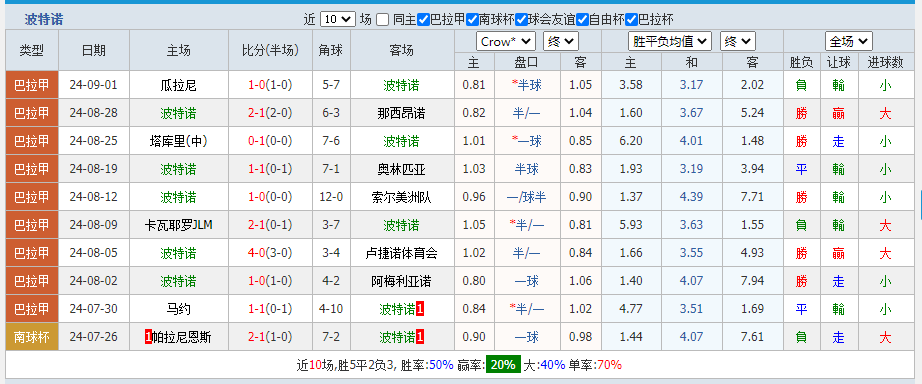
Task: Open the 胜平负均值 dropdown
Action: (670, 41)
